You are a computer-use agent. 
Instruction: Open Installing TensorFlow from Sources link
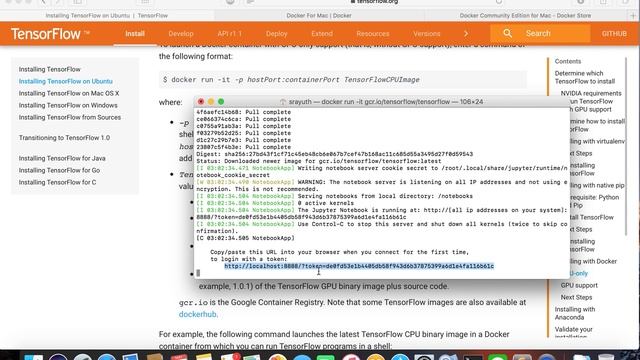[x=70, y=118]
